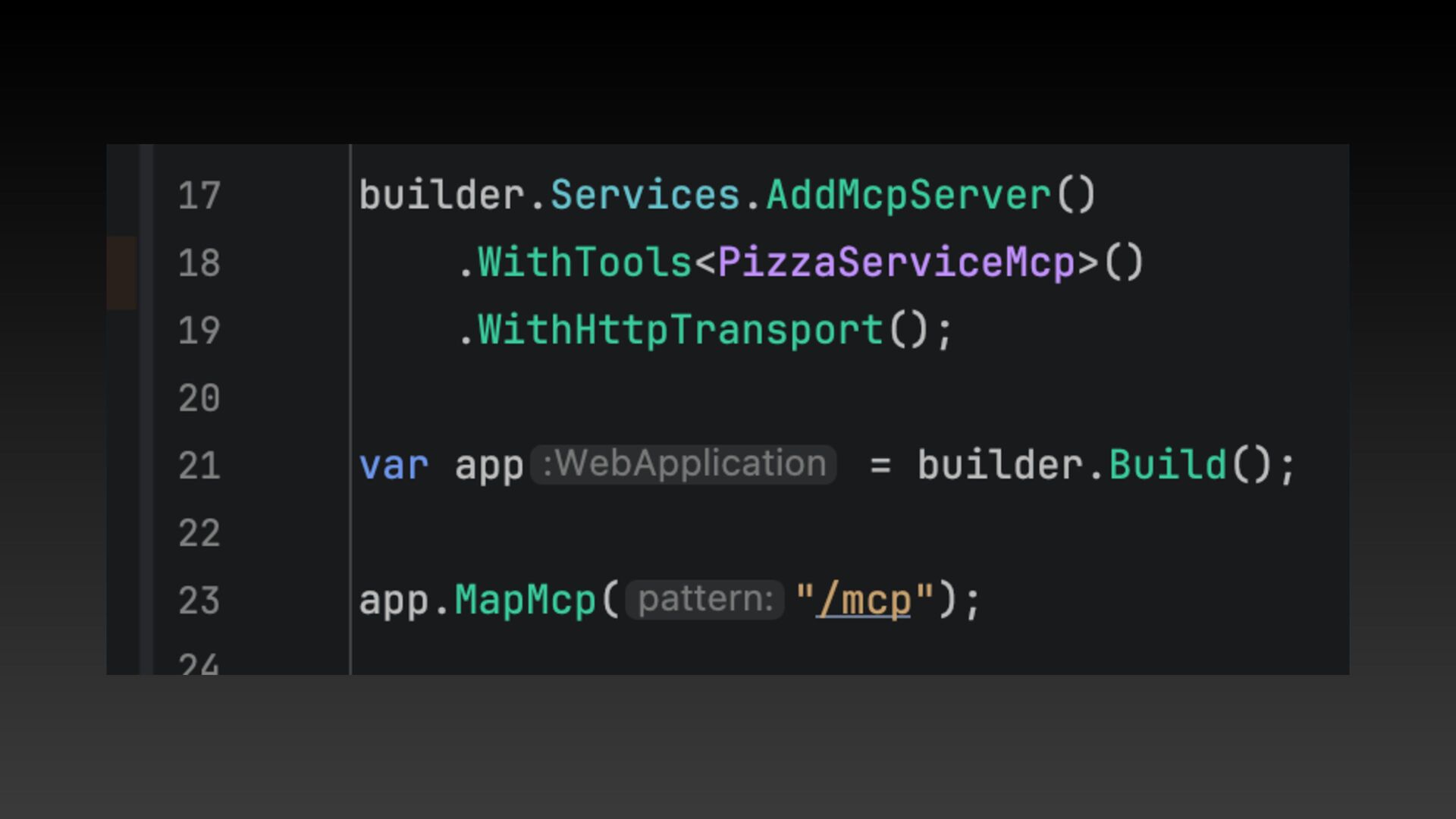Image resolution: width=1456 pixels, height=819 pixels.
Task: Click the Services property
Action: [645, 196]
